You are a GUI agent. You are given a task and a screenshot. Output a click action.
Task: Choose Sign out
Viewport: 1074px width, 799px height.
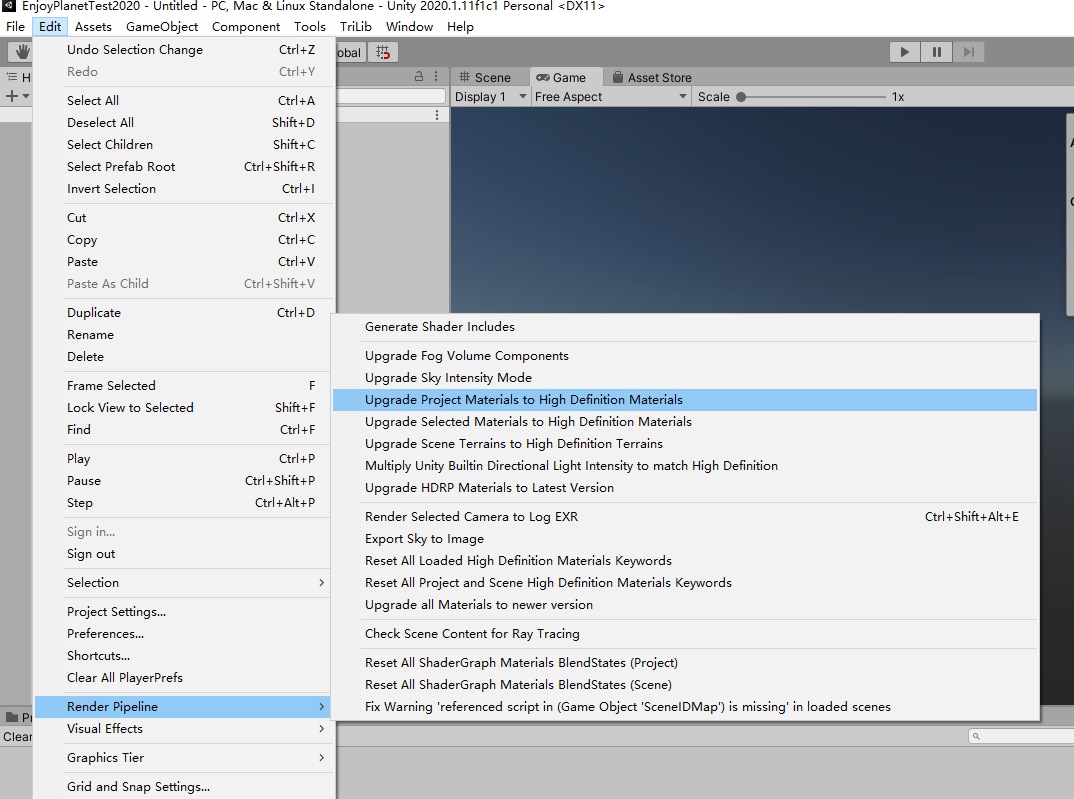(185, 554)
